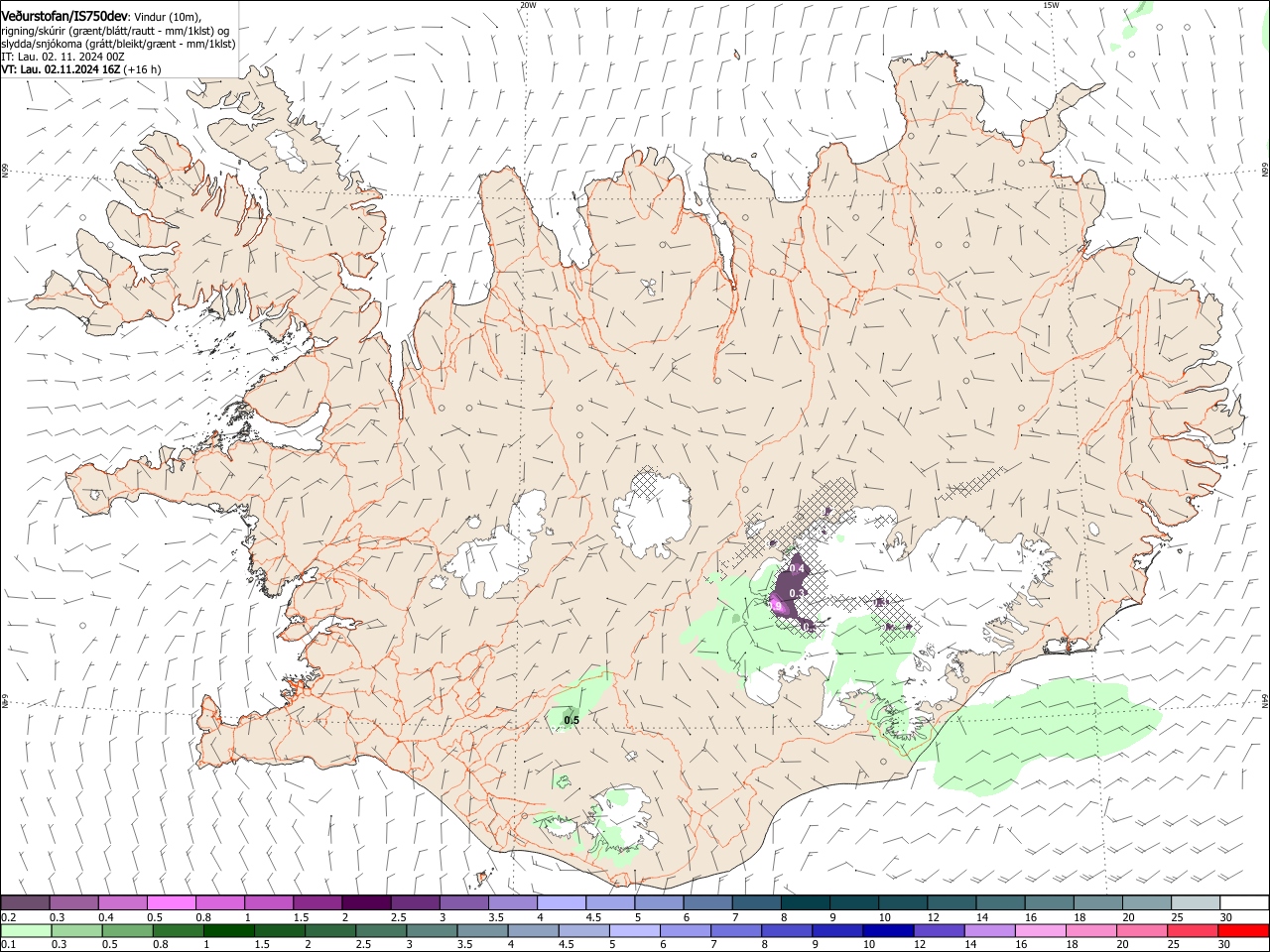1270x952 pixels.
Task: Pick the bright red lower swatch labeled 30
Action: (1243, 930)
